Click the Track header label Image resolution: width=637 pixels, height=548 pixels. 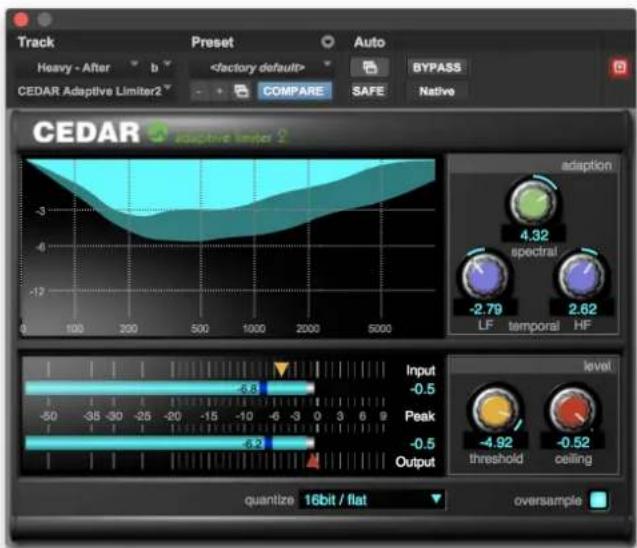tap(36, 42)
